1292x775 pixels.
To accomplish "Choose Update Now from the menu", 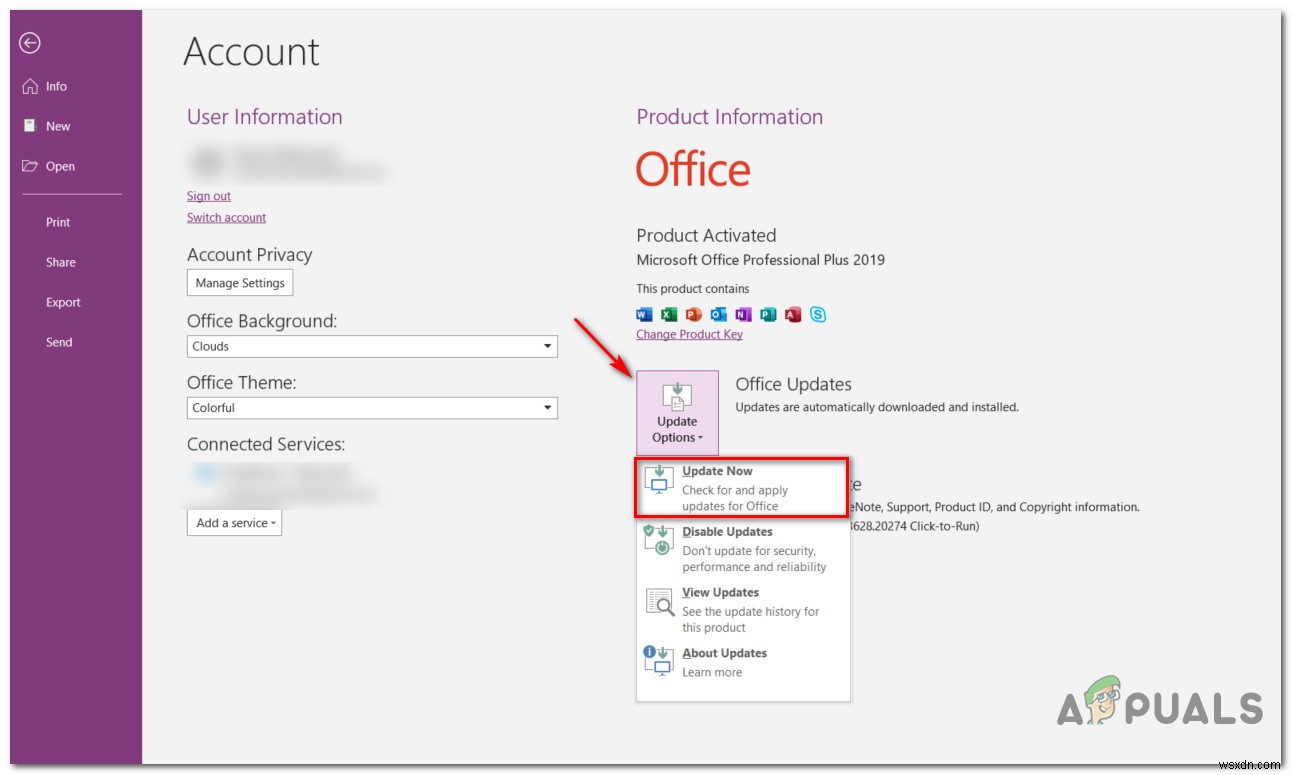I will (719, 471).
